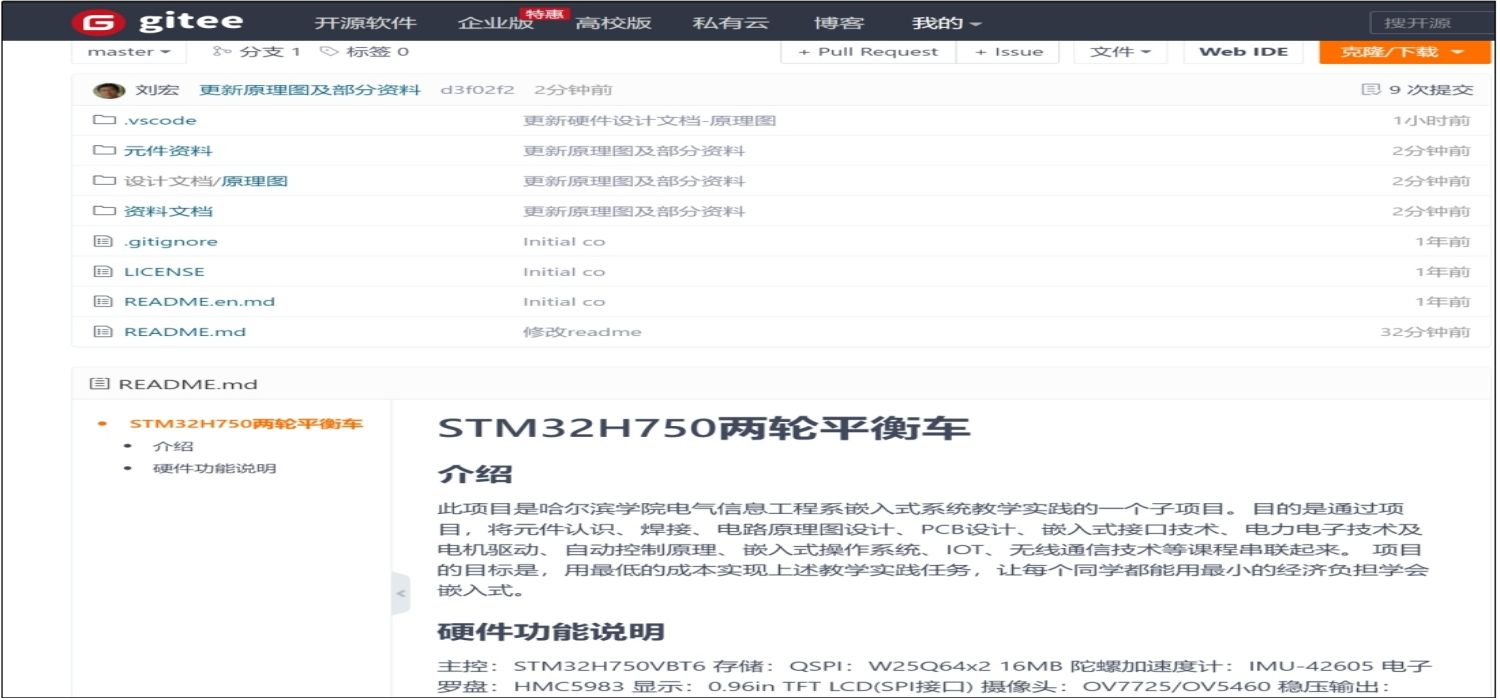Click the 分支 branch icon
Screen dimensions: 1500x700
point(222,52)
